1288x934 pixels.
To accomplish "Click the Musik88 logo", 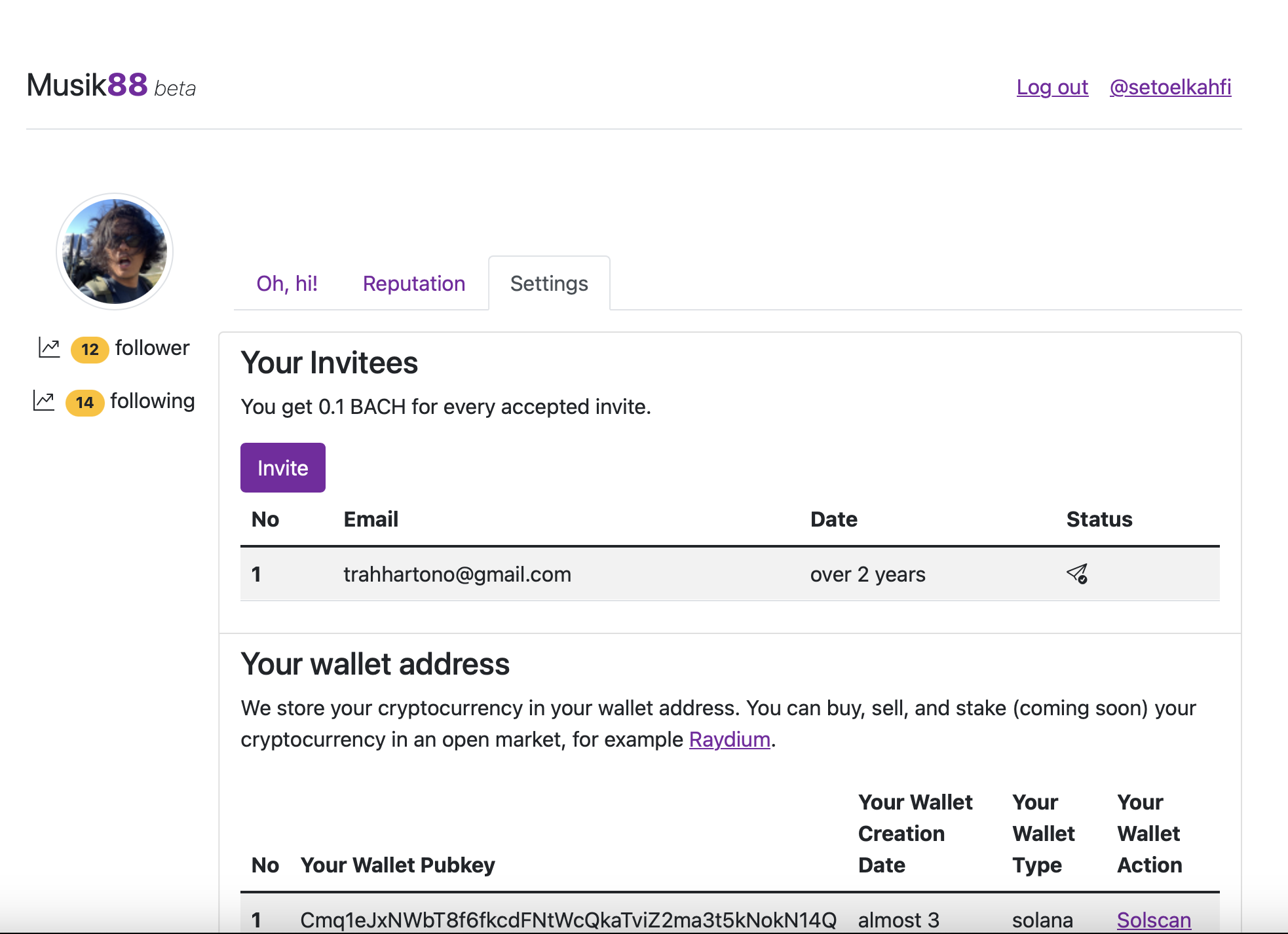I will [x=88, y=85].
